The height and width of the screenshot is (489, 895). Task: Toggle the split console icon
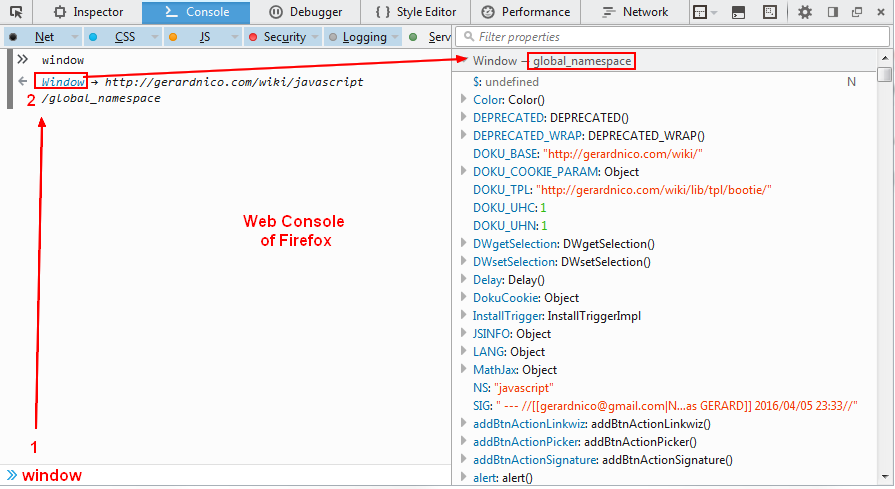[738, 12]
